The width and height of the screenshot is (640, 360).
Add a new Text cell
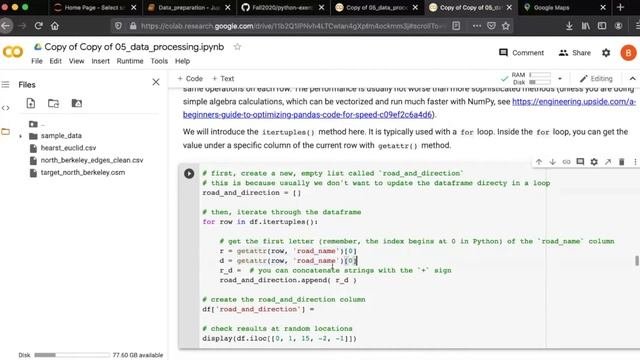(223, 78)
